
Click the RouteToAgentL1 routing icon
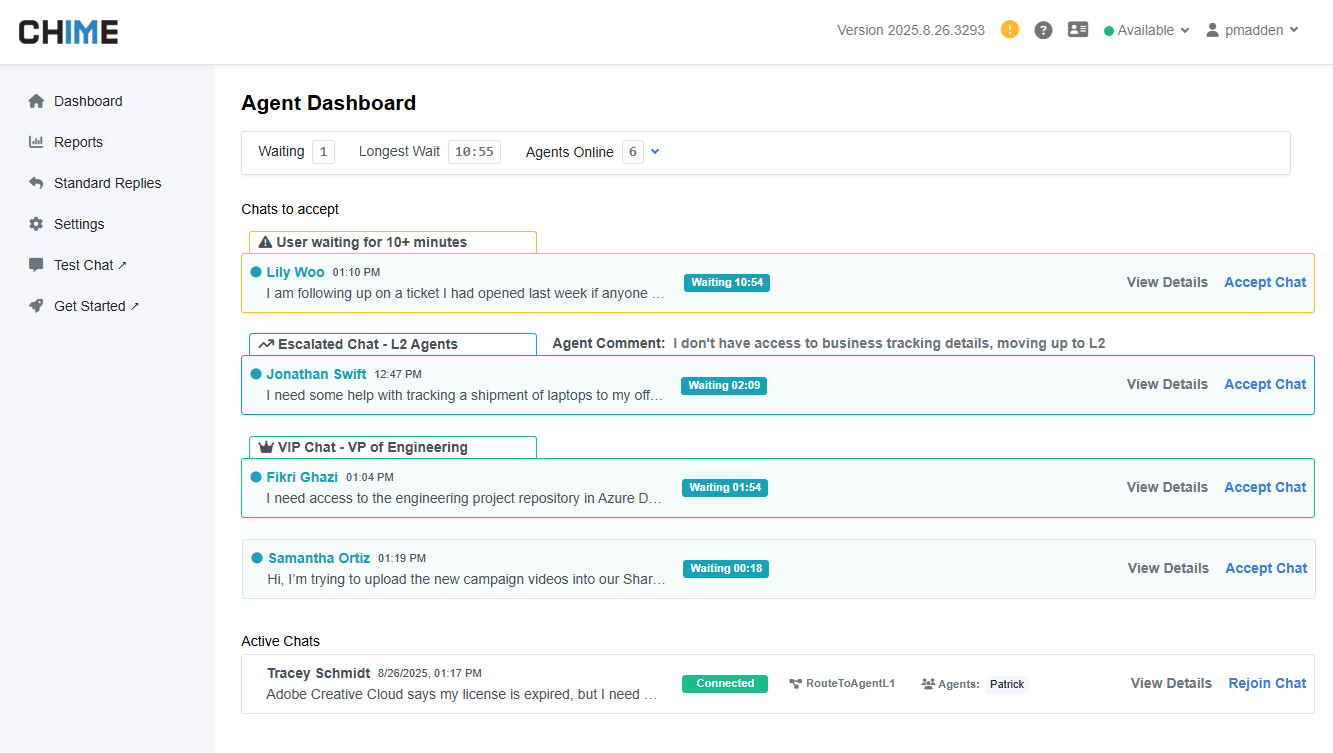click(796, 684)
